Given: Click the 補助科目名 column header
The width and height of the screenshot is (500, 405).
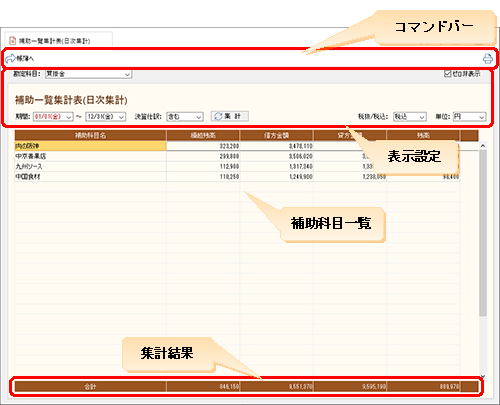Looking at the screenshot, I should (90, 135).
